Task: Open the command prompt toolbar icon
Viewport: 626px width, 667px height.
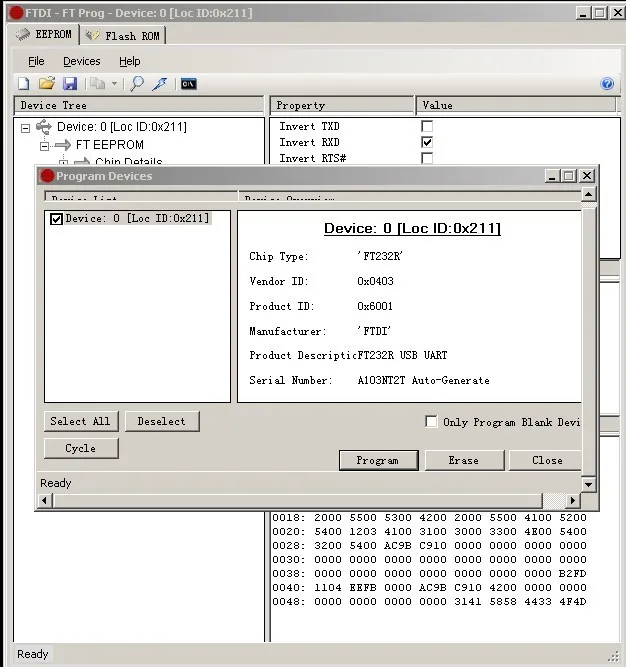Action: pyautogui.click(x=187, y=84)
